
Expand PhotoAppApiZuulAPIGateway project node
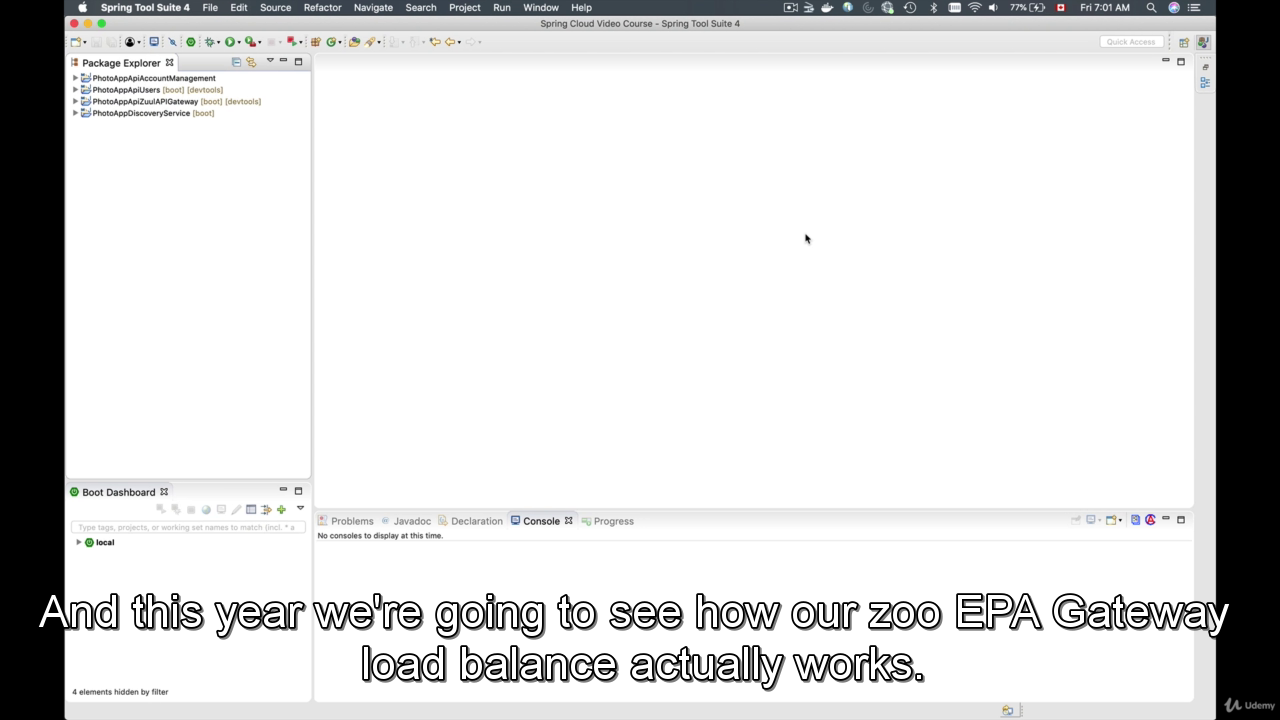tap(76, 101)
